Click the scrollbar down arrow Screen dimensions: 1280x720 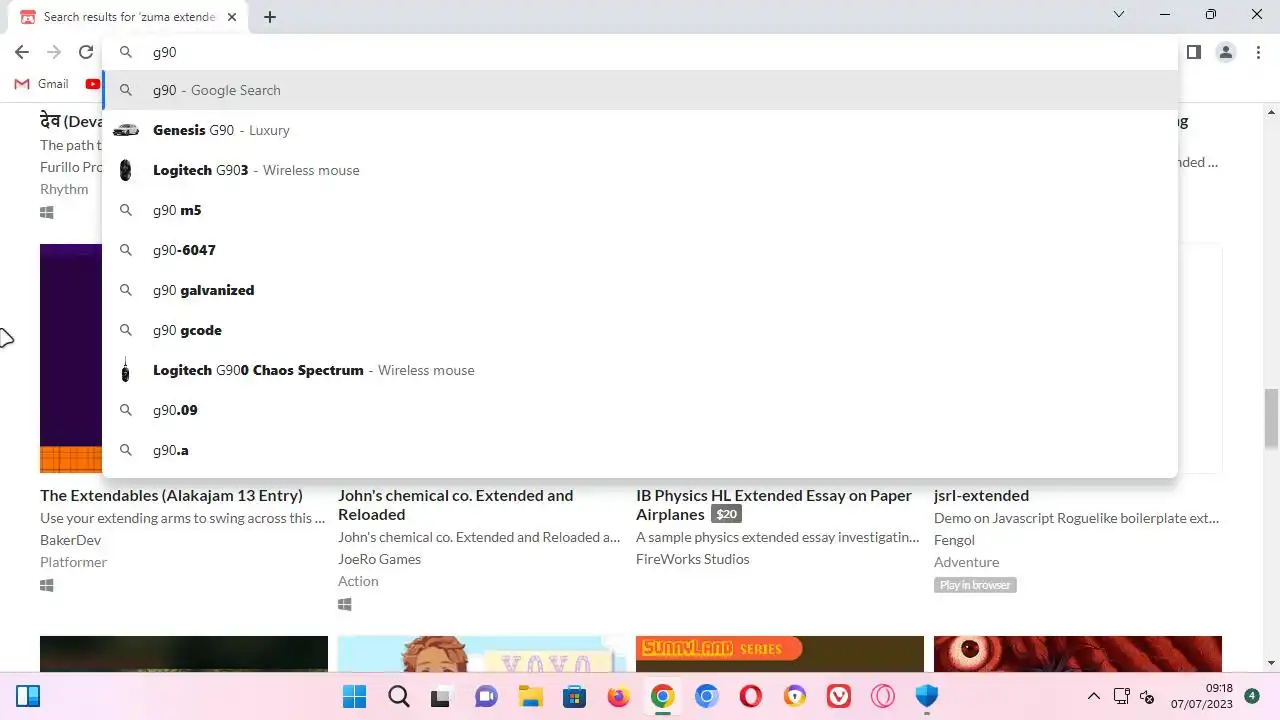tap(1271, 662)
